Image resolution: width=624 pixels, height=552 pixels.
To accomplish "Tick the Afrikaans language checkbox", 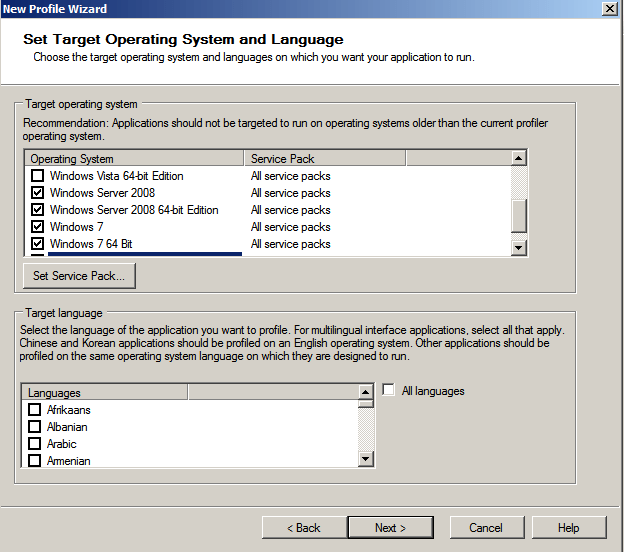I will pos(35,409).
